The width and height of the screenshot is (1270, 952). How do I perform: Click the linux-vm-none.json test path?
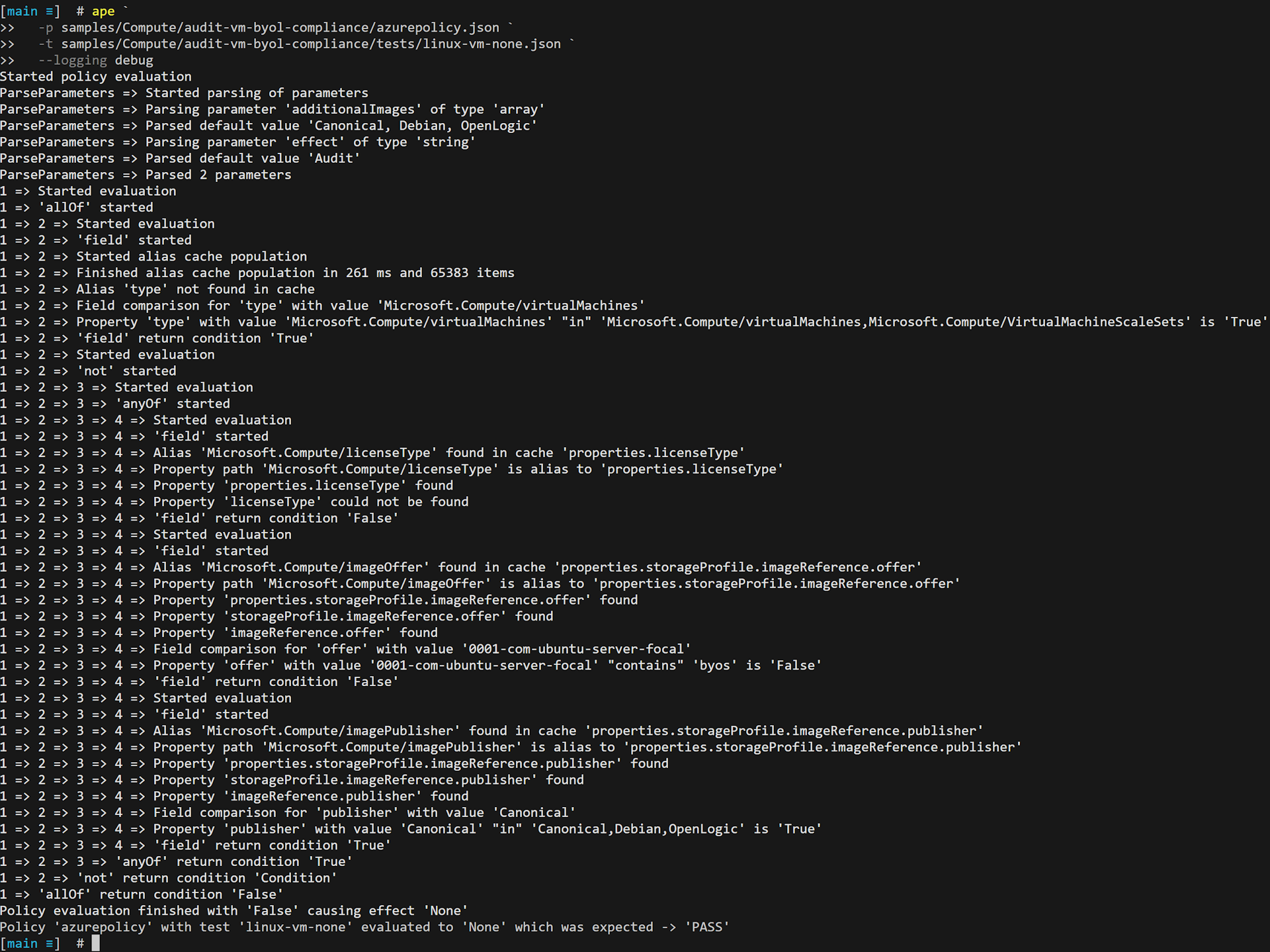click(311, 44)
